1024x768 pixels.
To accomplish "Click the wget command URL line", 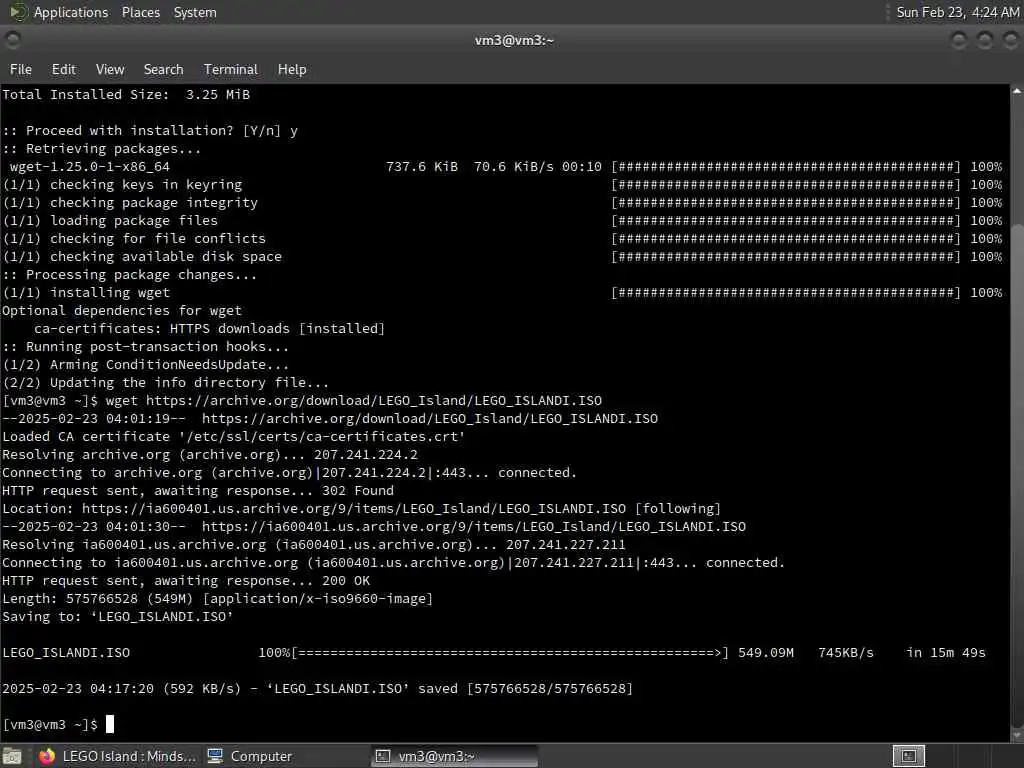I will (x=302, y=400).
